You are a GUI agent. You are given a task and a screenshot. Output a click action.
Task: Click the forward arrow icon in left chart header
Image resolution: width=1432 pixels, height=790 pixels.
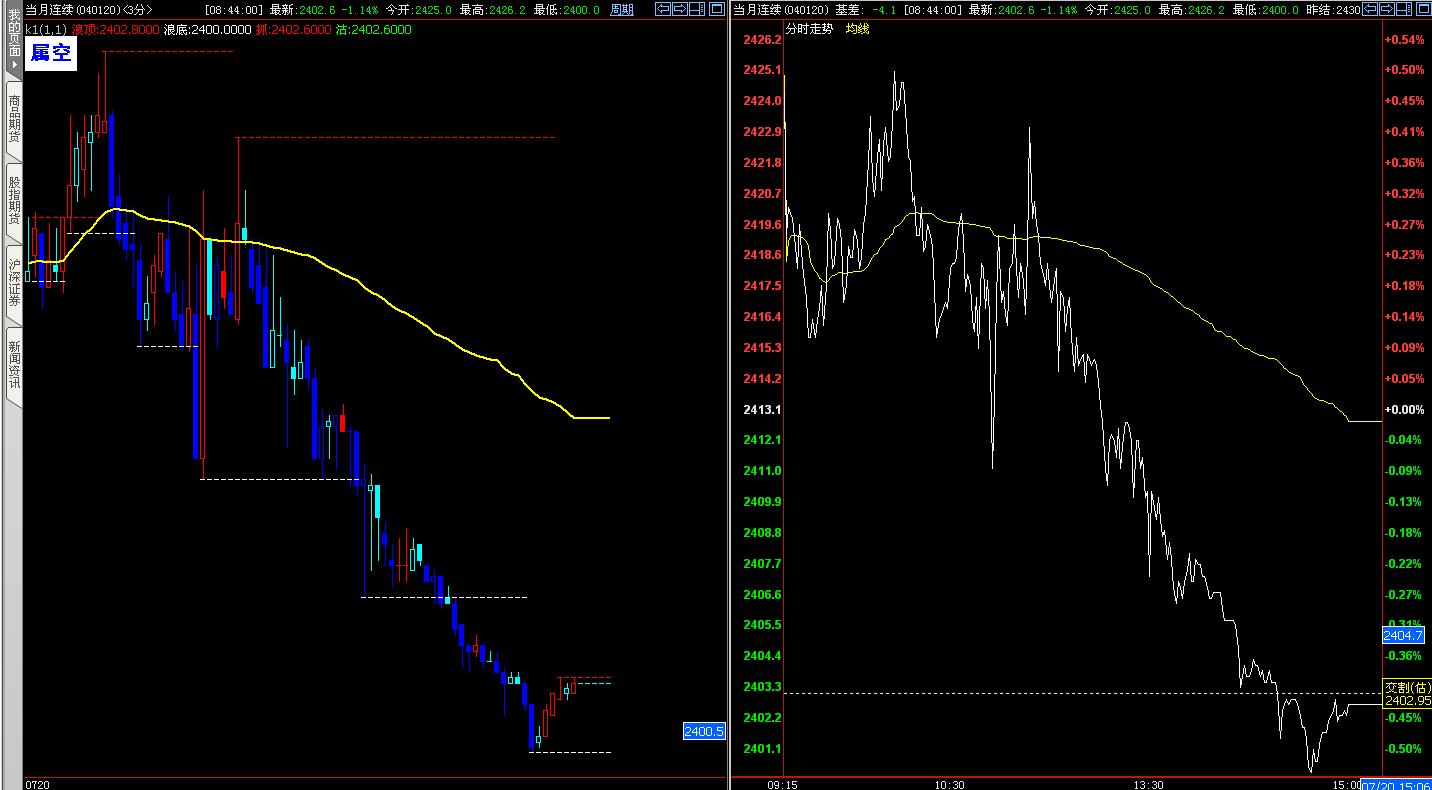(x=681, y=9)
